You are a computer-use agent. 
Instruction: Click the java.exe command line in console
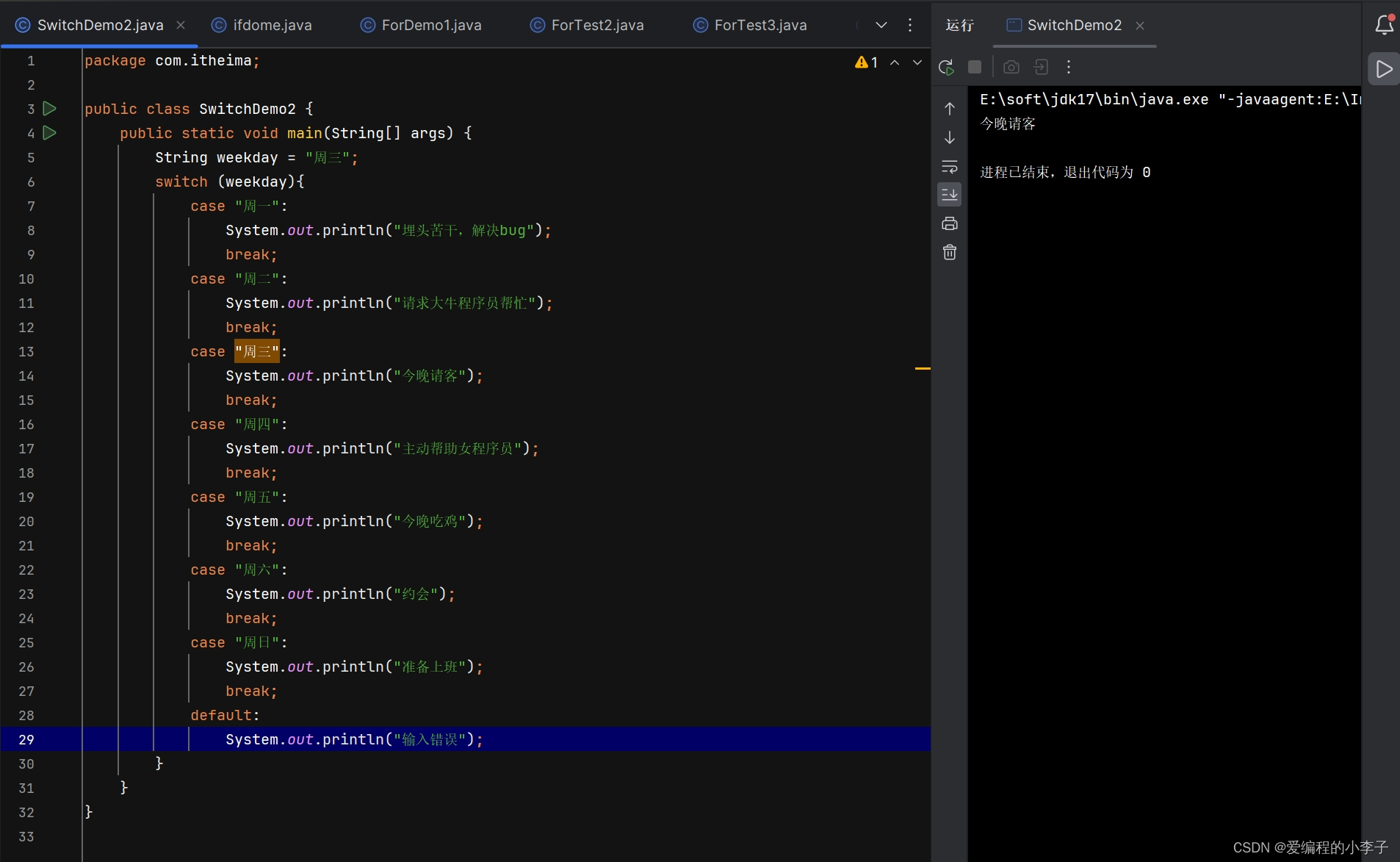tap(1169, 99)
